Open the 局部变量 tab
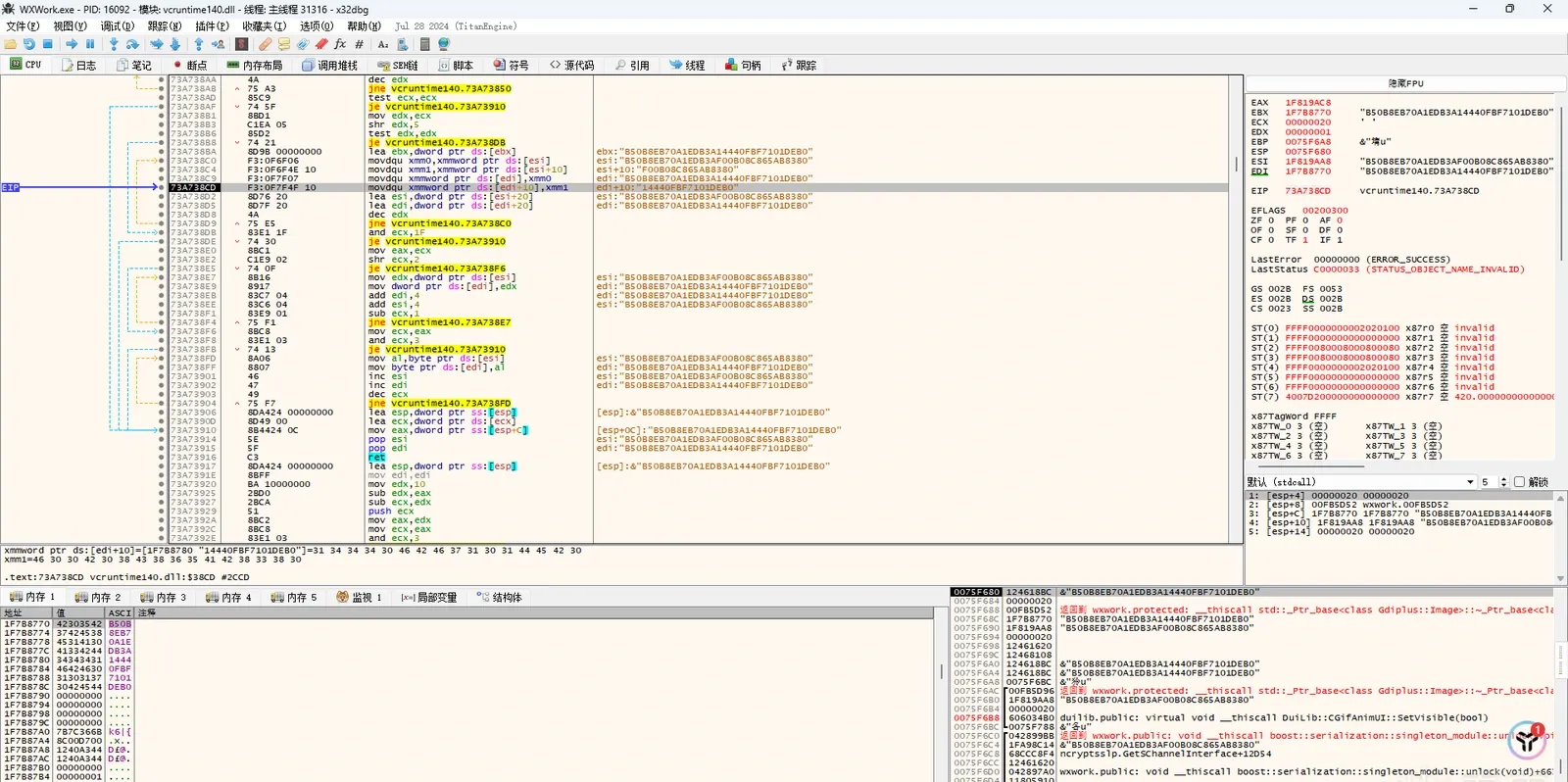 (428, 598)
